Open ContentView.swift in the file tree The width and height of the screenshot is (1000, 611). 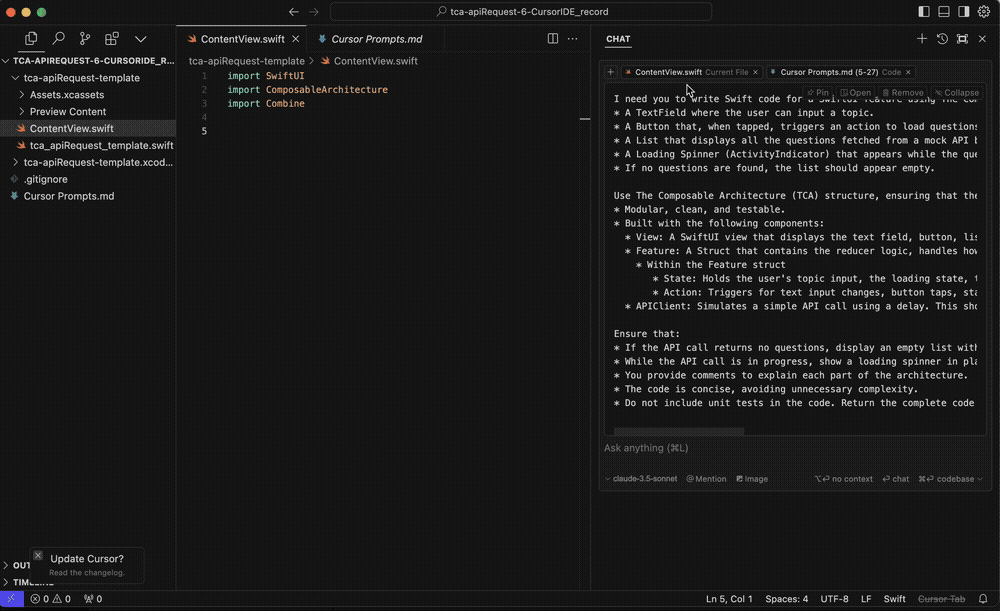(88, 128)
